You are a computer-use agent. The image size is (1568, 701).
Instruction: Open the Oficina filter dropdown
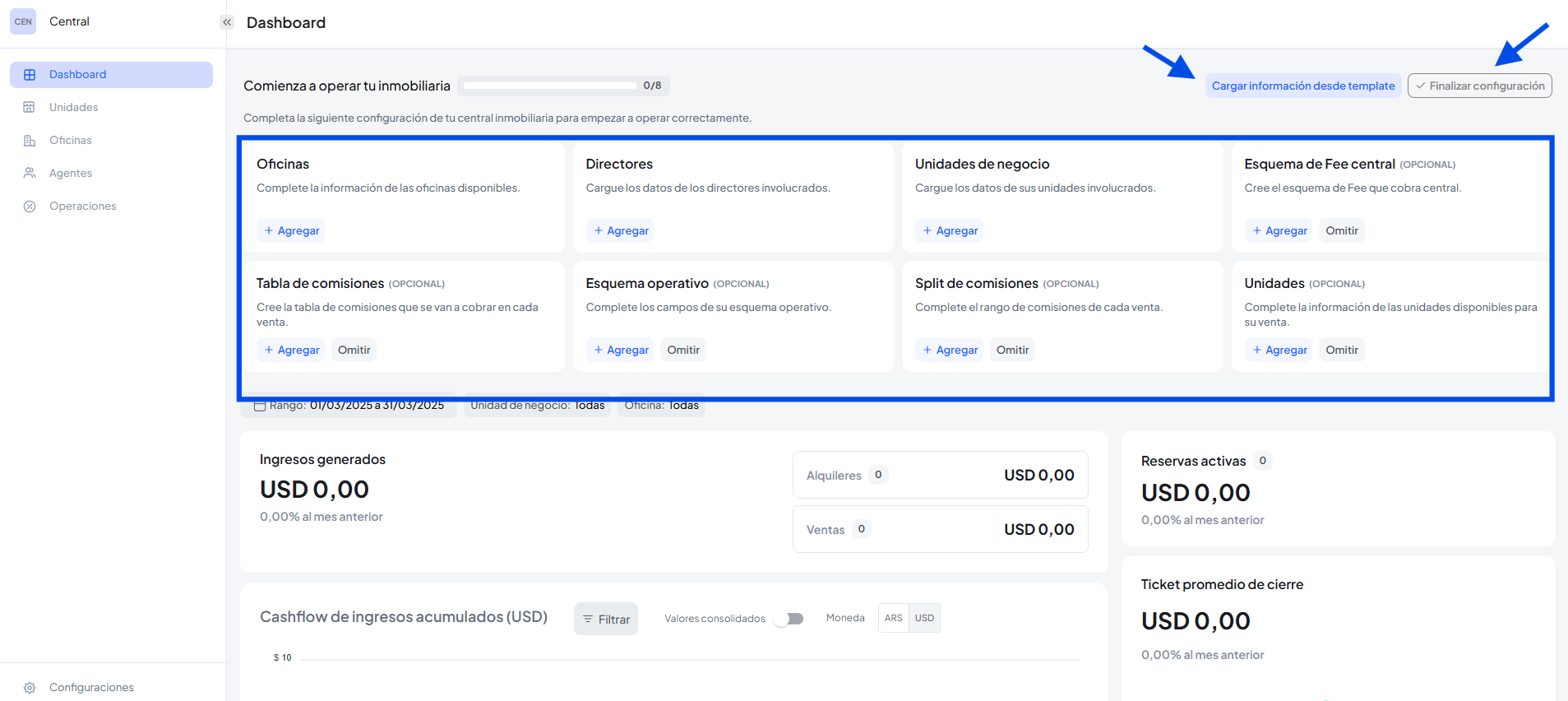pyautogui.click(x=661, y=406)
